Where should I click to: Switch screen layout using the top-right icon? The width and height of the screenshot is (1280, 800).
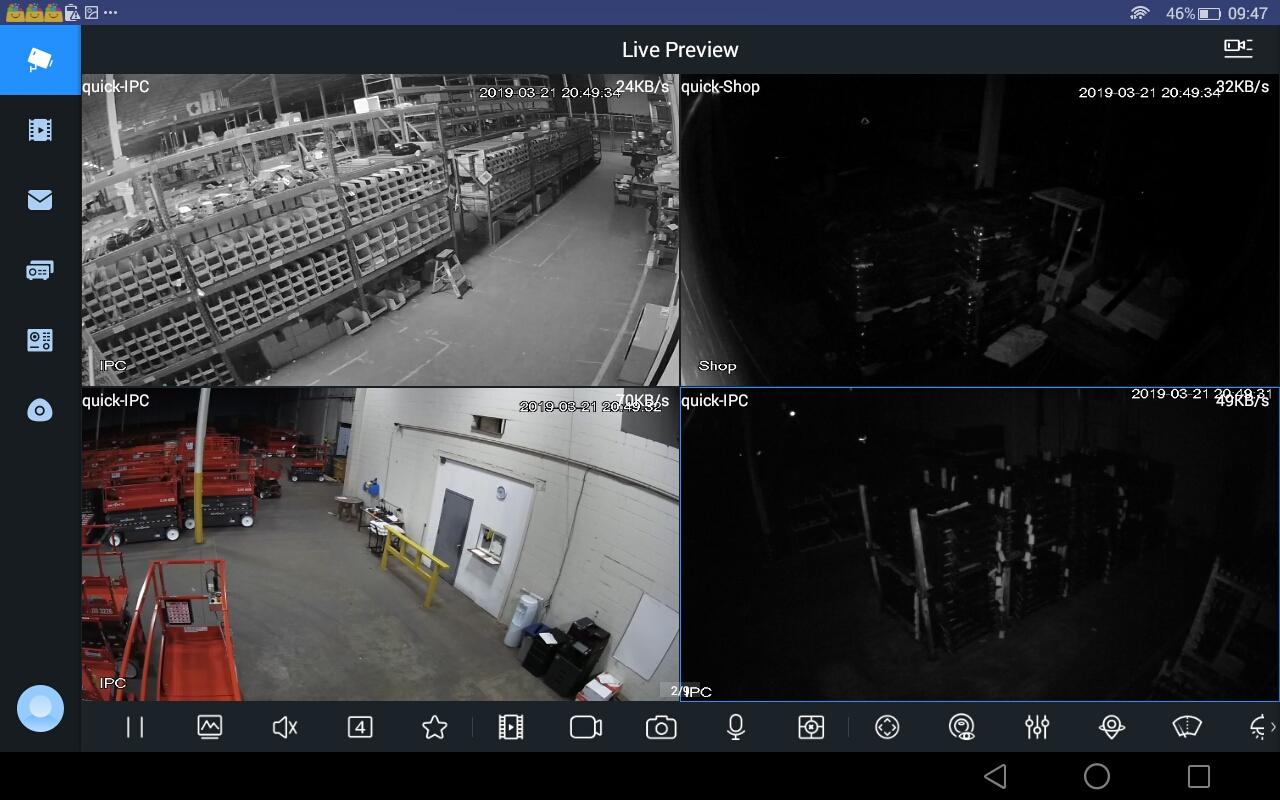[1238, 48]
